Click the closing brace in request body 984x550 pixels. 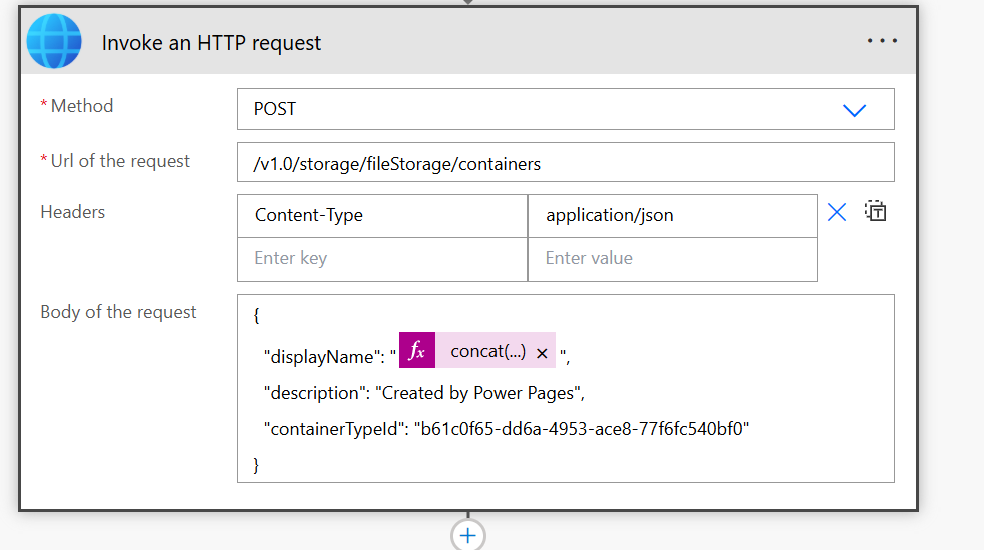pyautogui.click(x=257, y=464)
